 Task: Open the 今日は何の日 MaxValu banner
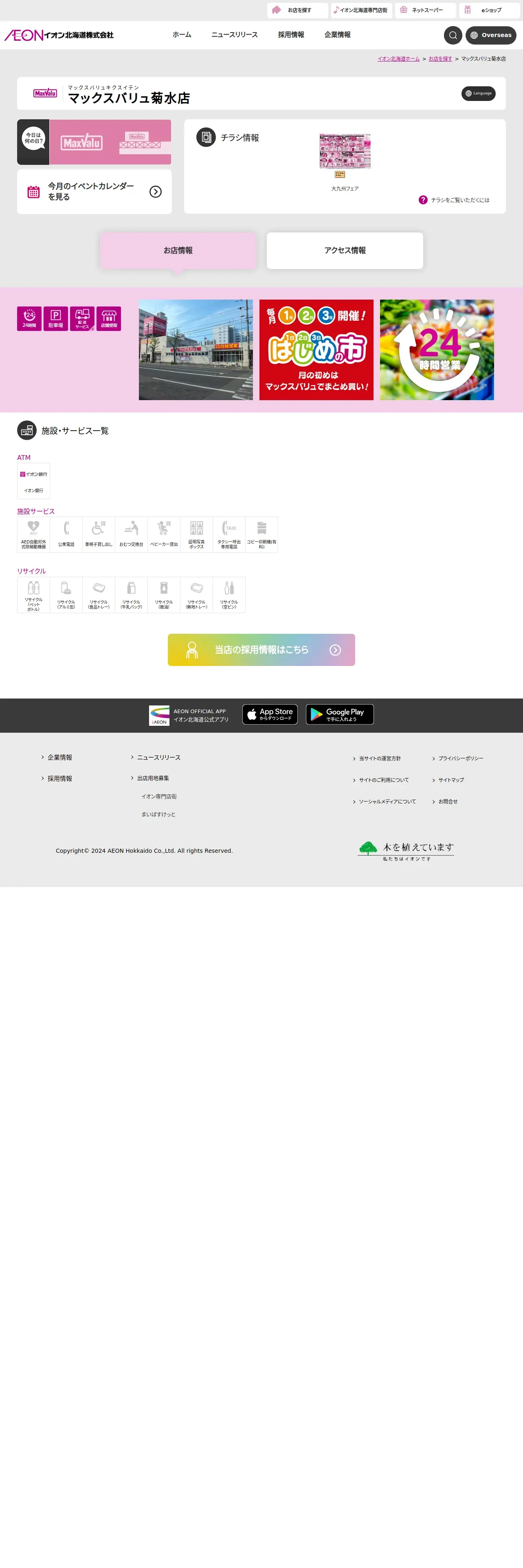(x=94, y=142)
